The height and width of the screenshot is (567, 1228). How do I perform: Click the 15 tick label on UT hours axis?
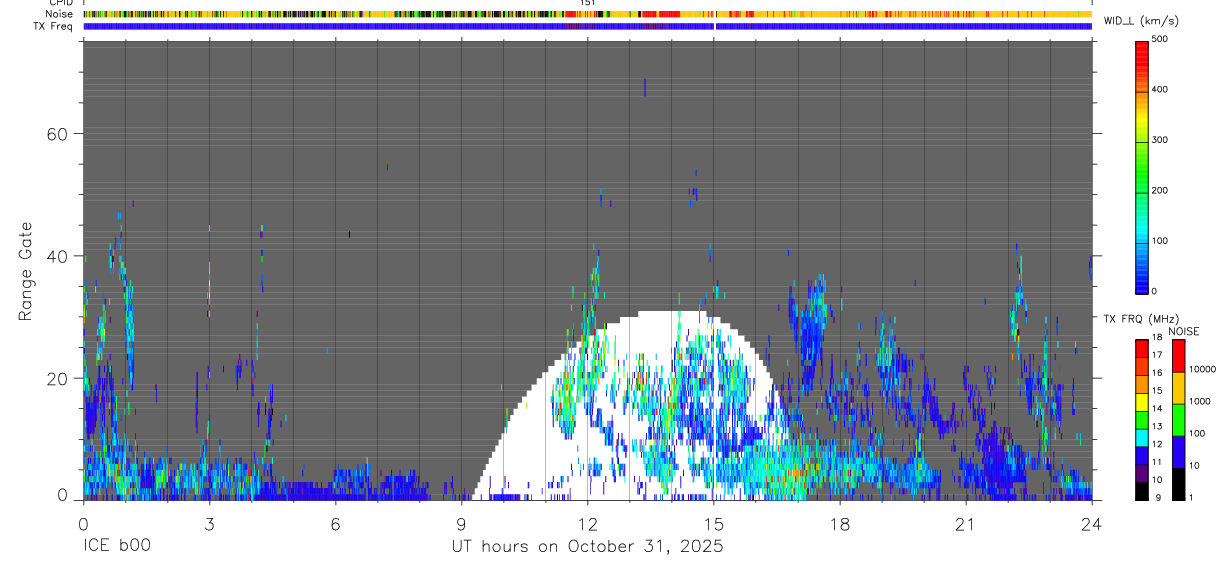(x=713, y=524)
